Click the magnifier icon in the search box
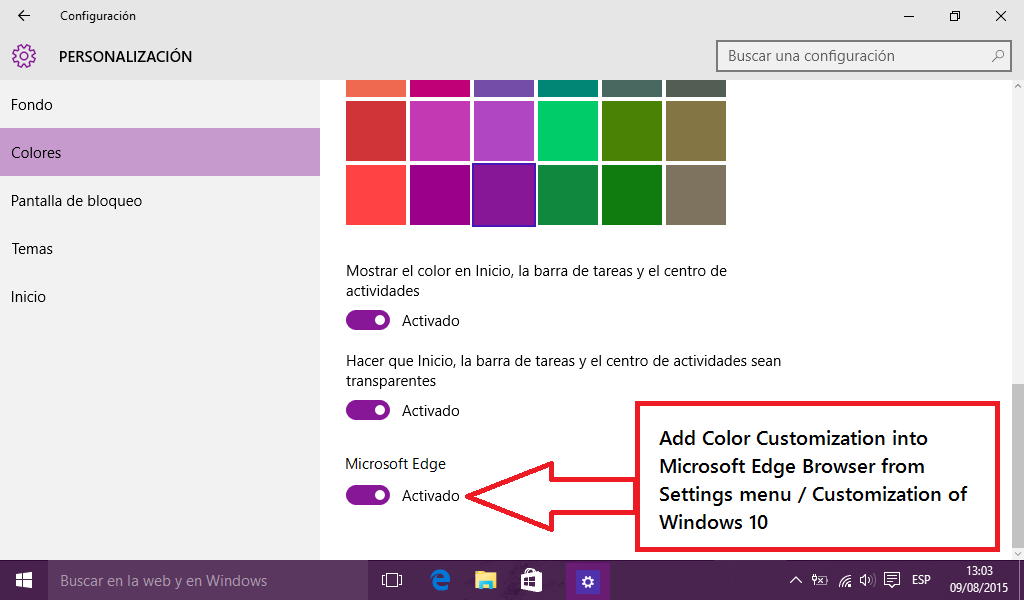The width and height of the screenshot is (1024, 600). (x=997, y=56)
